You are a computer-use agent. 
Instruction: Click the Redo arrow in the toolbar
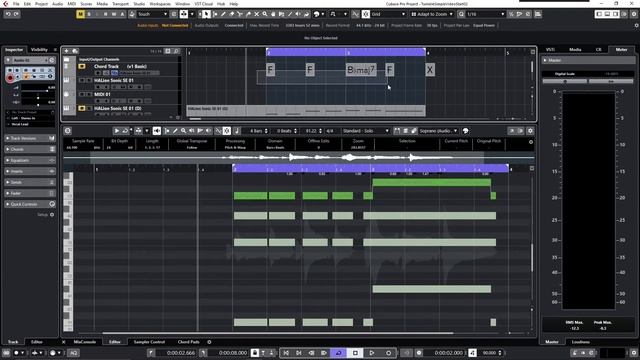[x=16, y=14]
